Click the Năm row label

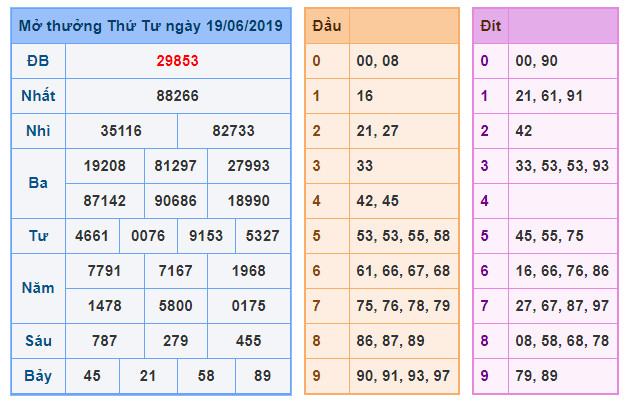coord(37,288)
